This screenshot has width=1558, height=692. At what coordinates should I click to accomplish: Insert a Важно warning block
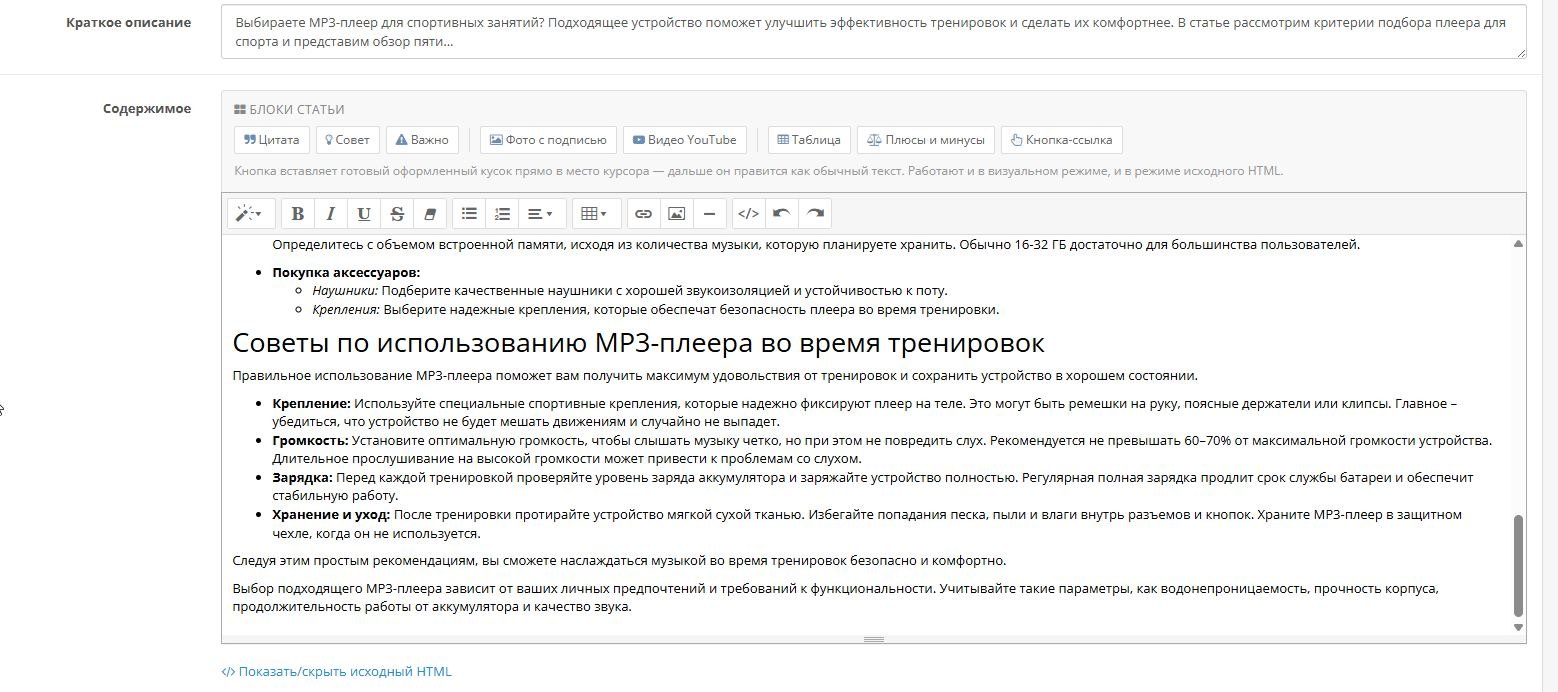422,140
